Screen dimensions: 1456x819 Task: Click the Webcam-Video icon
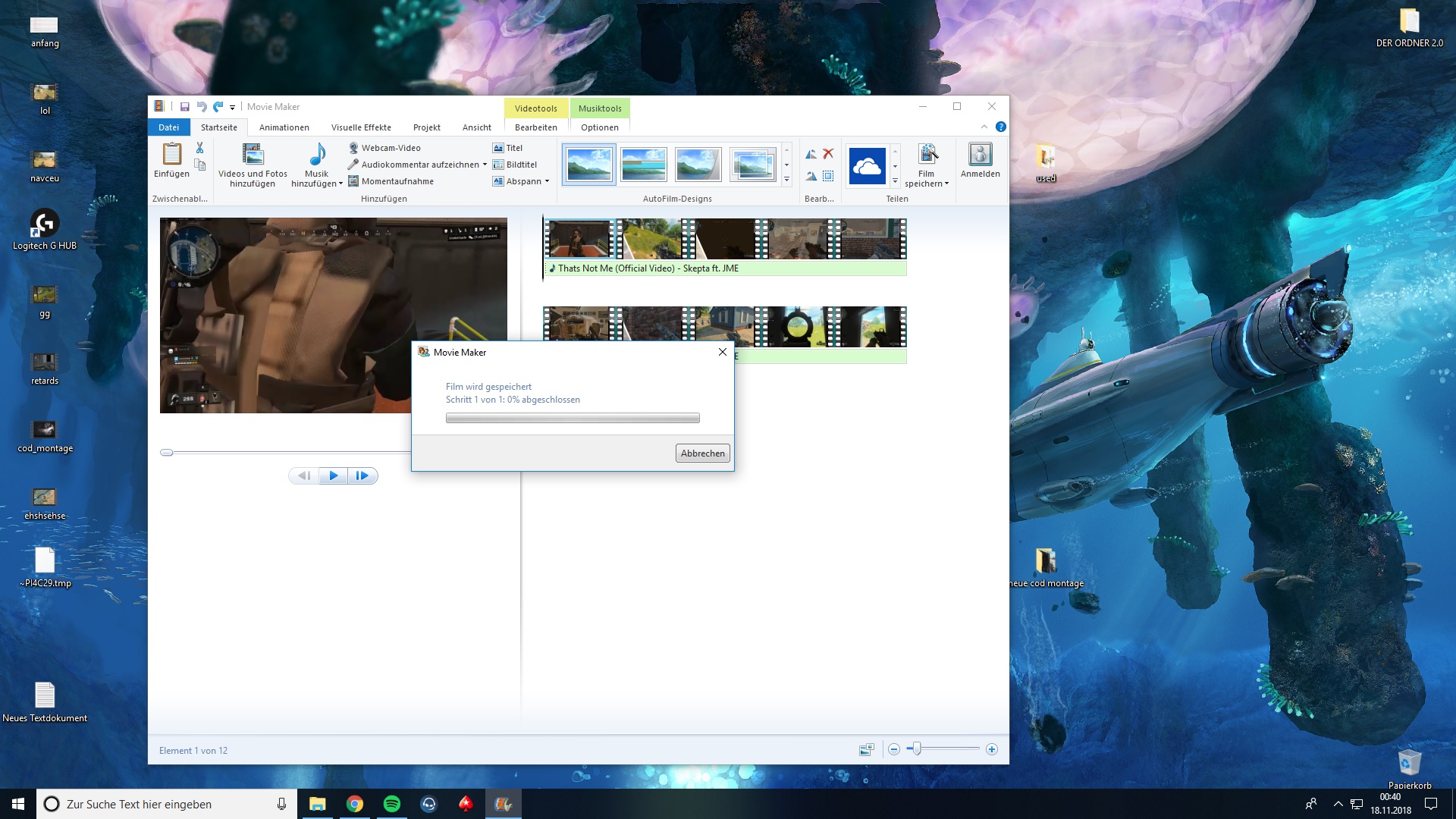[353, 148]
